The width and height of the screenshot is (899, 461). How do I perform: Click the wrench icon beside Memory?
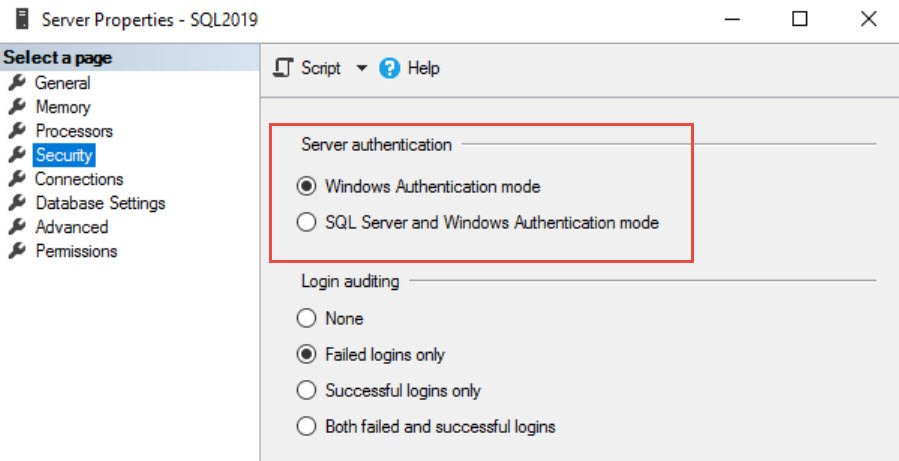(17, 107)
